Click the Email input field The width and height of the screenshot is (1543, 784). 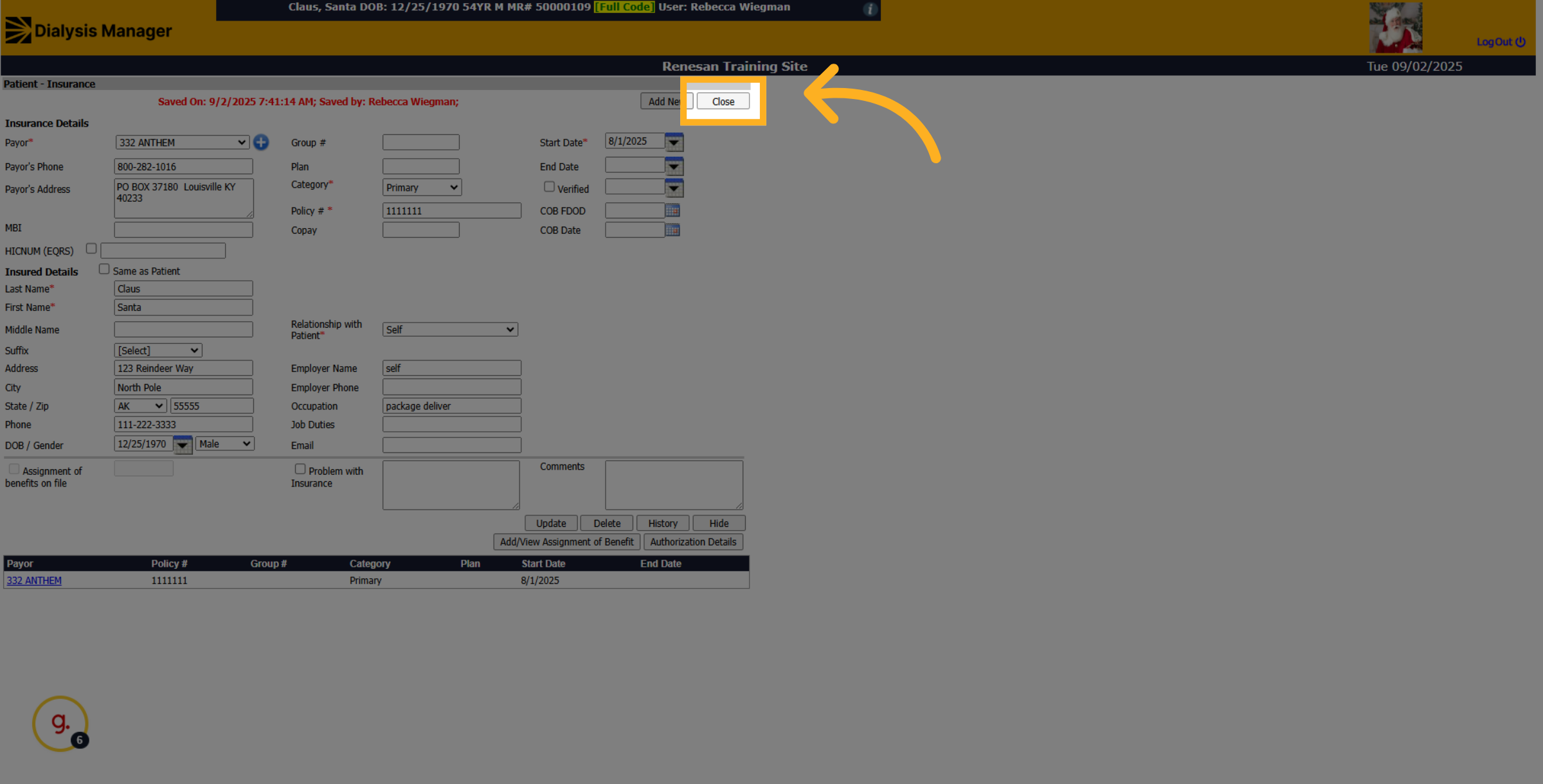click(x=451, y=445)
